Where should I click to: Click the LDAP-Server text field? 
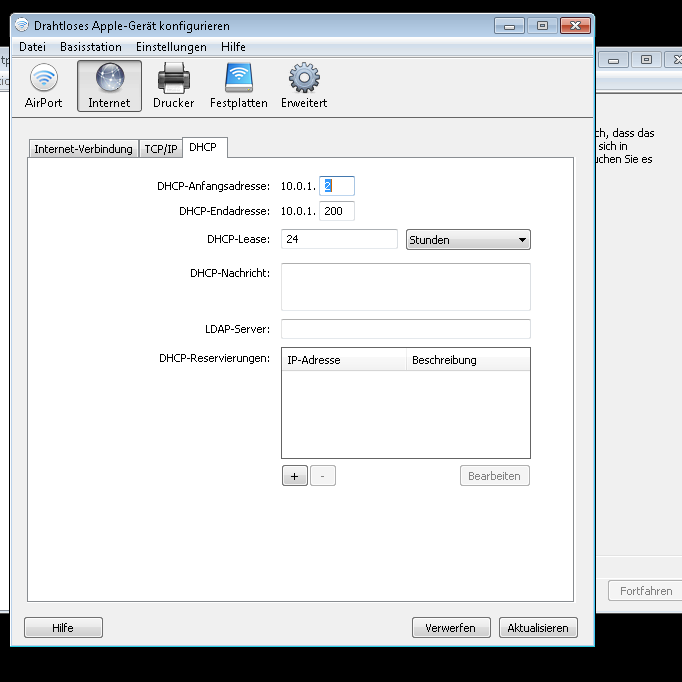point(405,329)
